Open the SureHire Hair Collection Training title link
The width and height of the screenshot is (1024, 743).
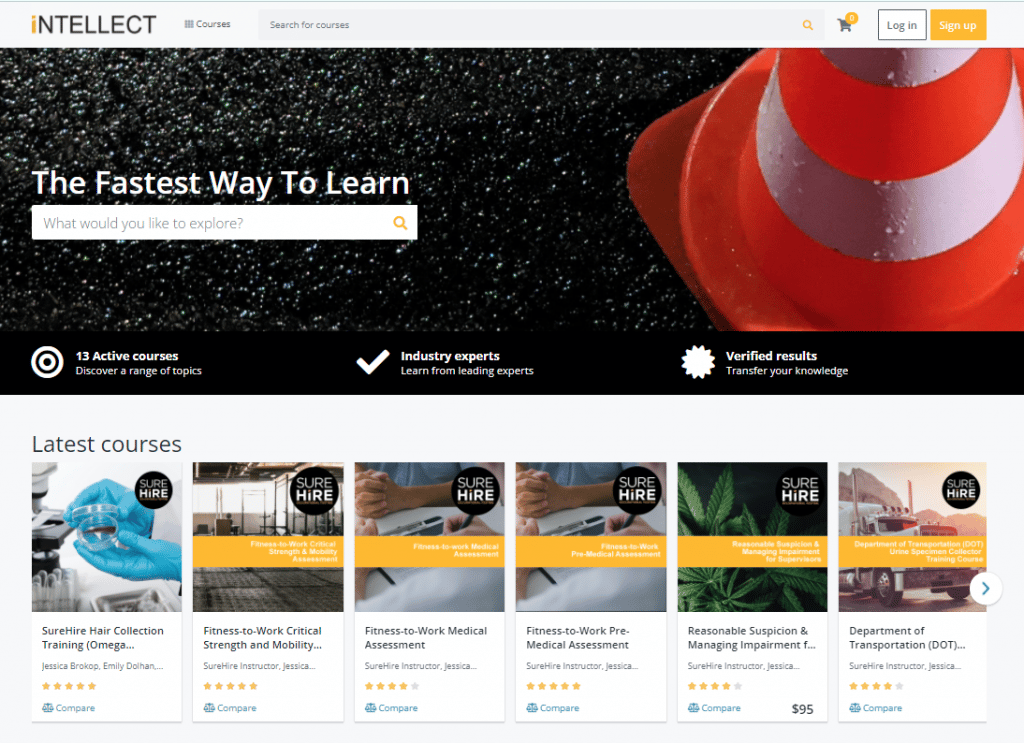(103, 638)
